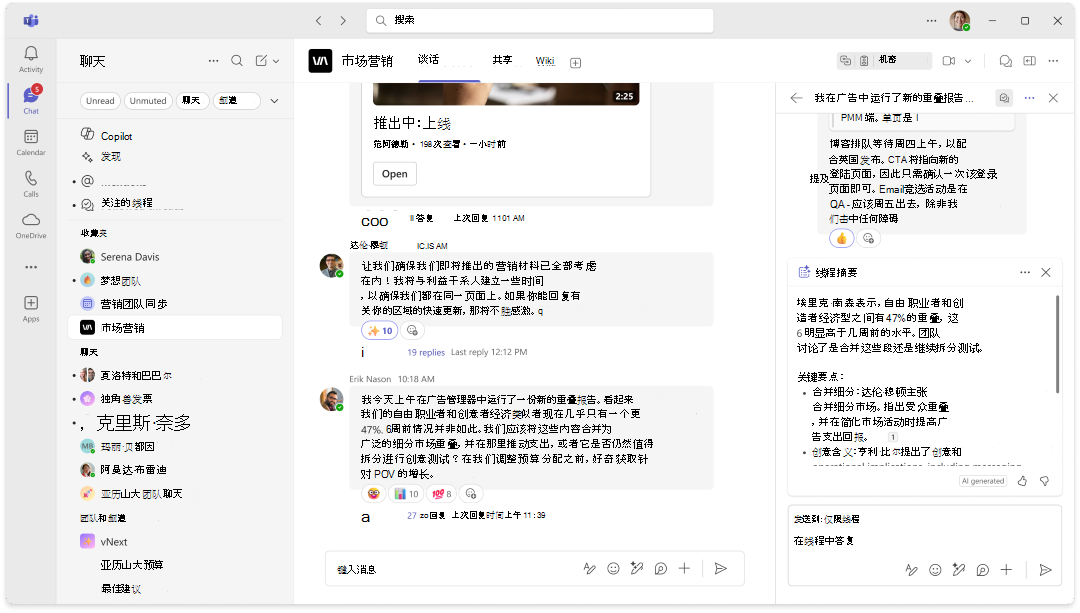Viewport: 1080px width, 613px height.
Task: Show more apps ellipsis in sidebar
Action: (31, 267)
